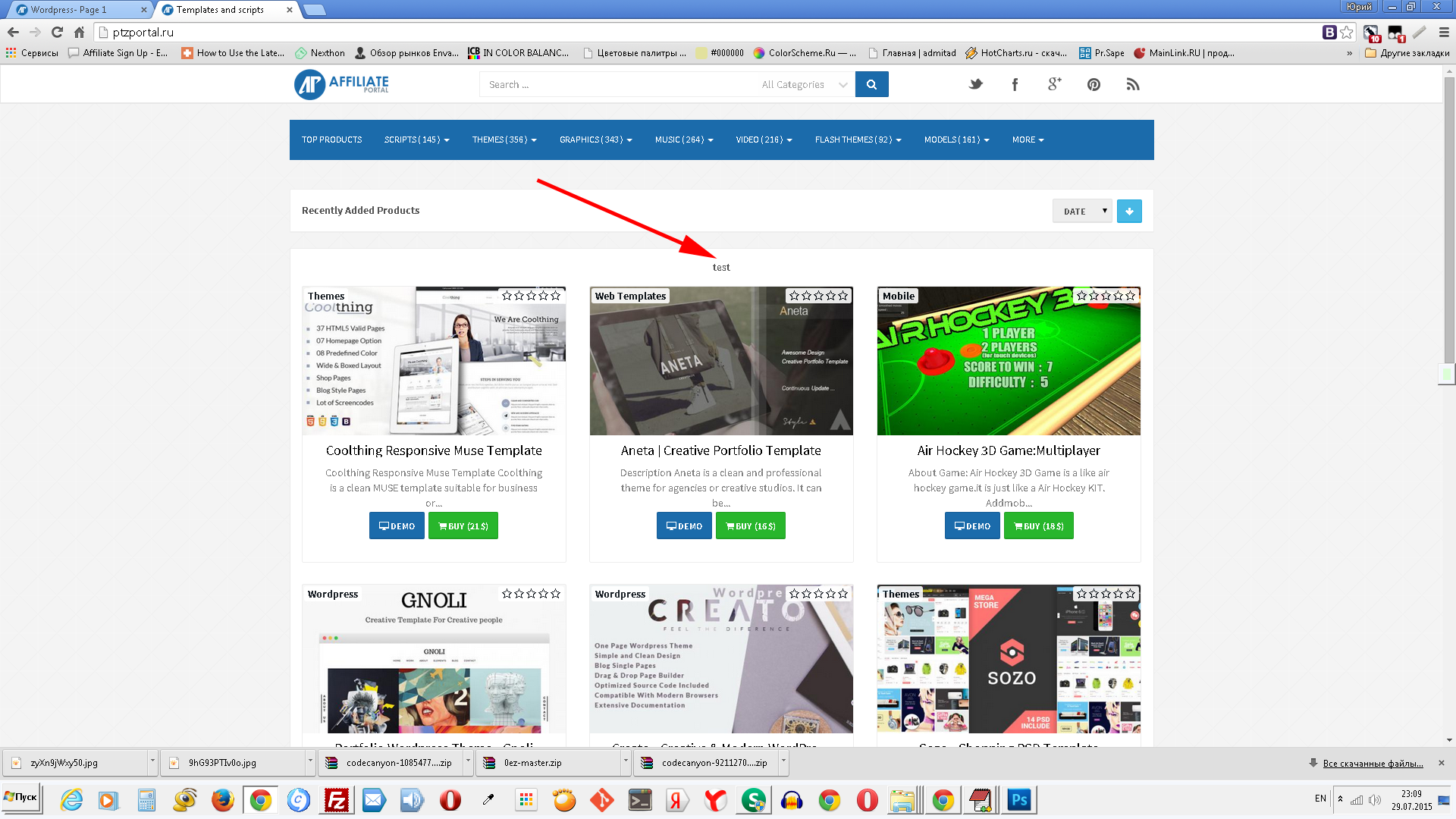Open Air Hockey 3D Game:Multiplayer title link

[1009, 450]
